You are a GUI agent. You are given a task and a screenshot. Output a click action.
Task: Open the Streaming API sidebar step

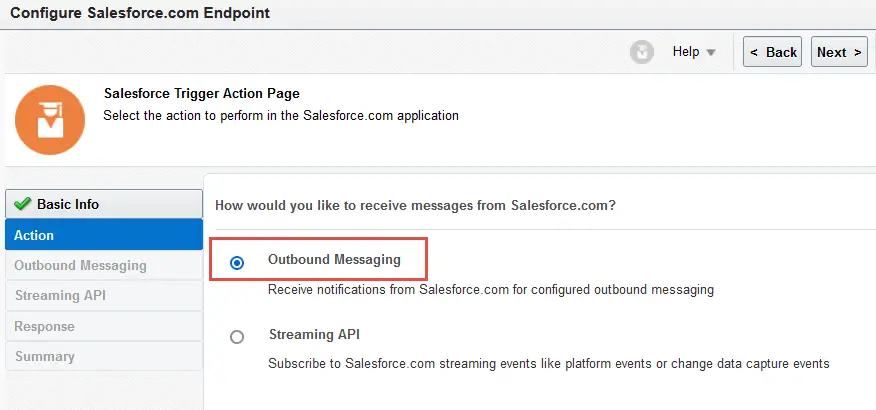[104, 295]
